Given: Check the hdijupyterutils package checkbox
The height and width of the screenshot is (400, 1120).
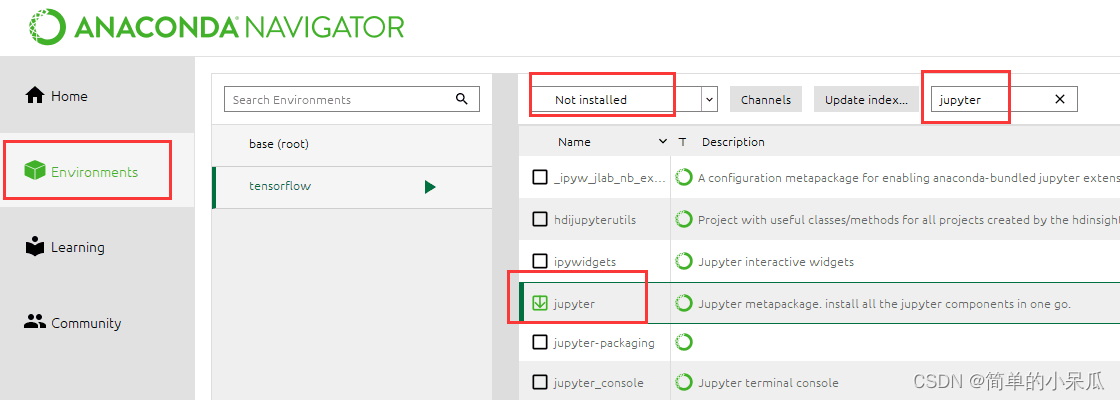Looking at the screenshot, I should pos(540,219).
